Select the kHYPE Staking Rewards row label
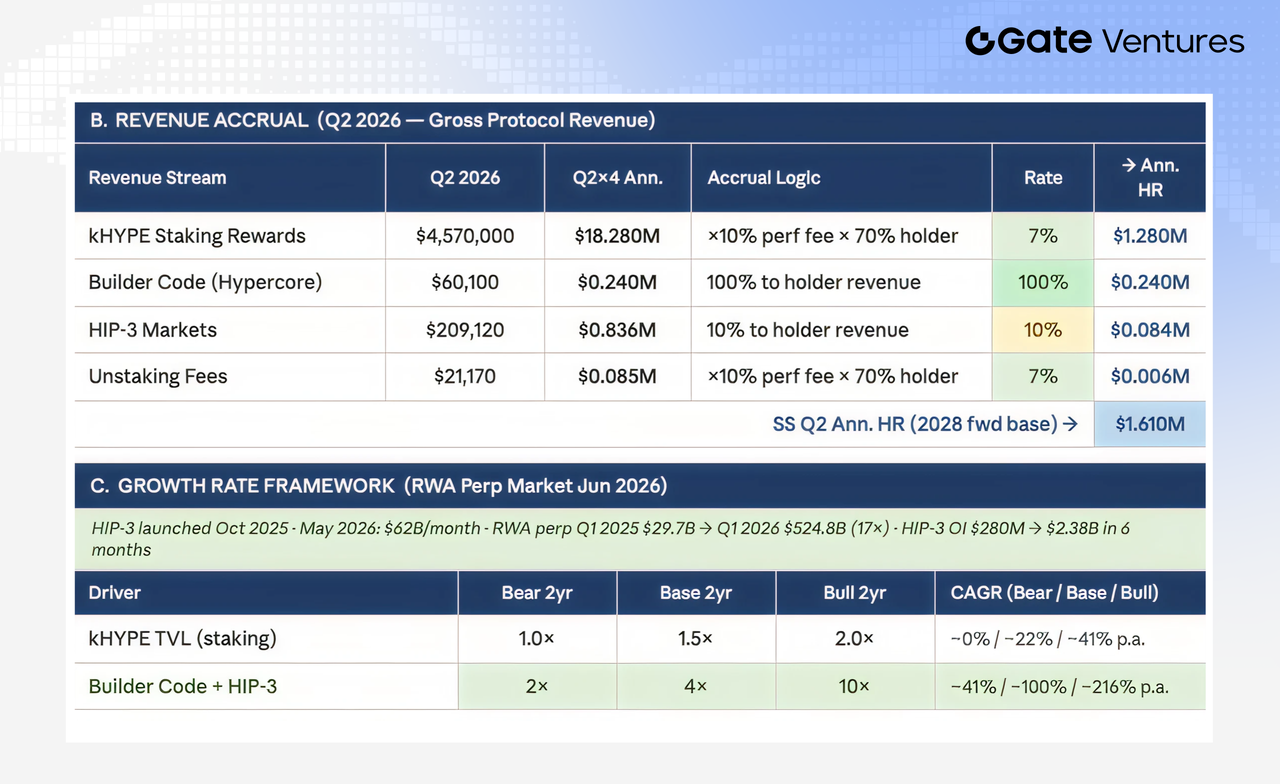This screenshot has height=784, width=1280. (x=197, y=236)
